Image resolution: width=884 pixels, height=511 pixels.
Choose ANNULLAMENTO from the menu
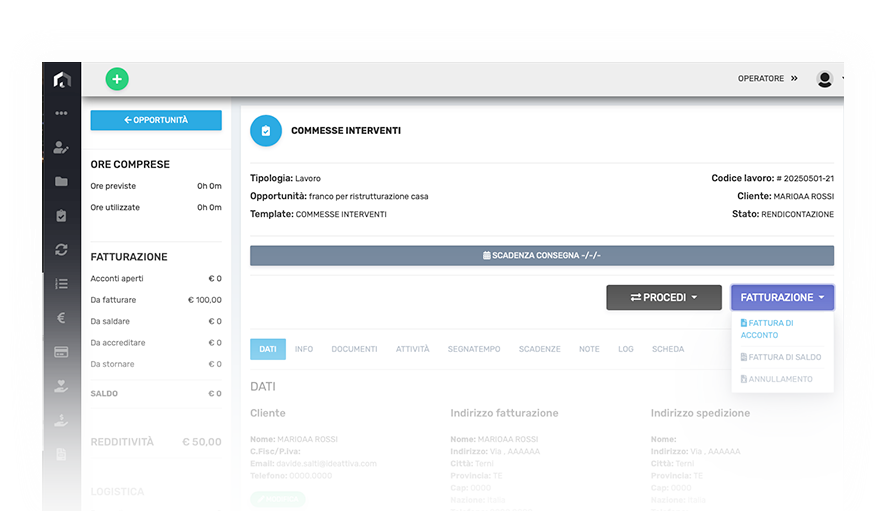click(777, 379)
